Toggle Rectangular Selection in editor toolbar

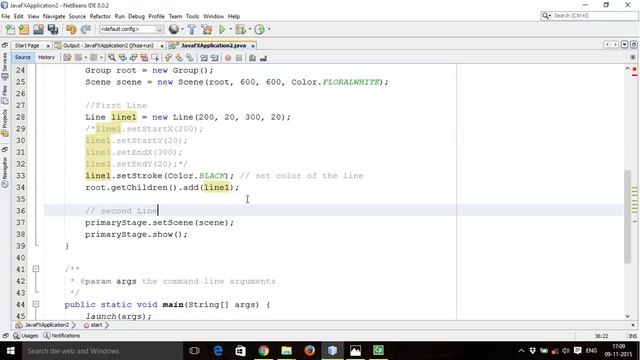pyautogui.click(x=155, y=58)
